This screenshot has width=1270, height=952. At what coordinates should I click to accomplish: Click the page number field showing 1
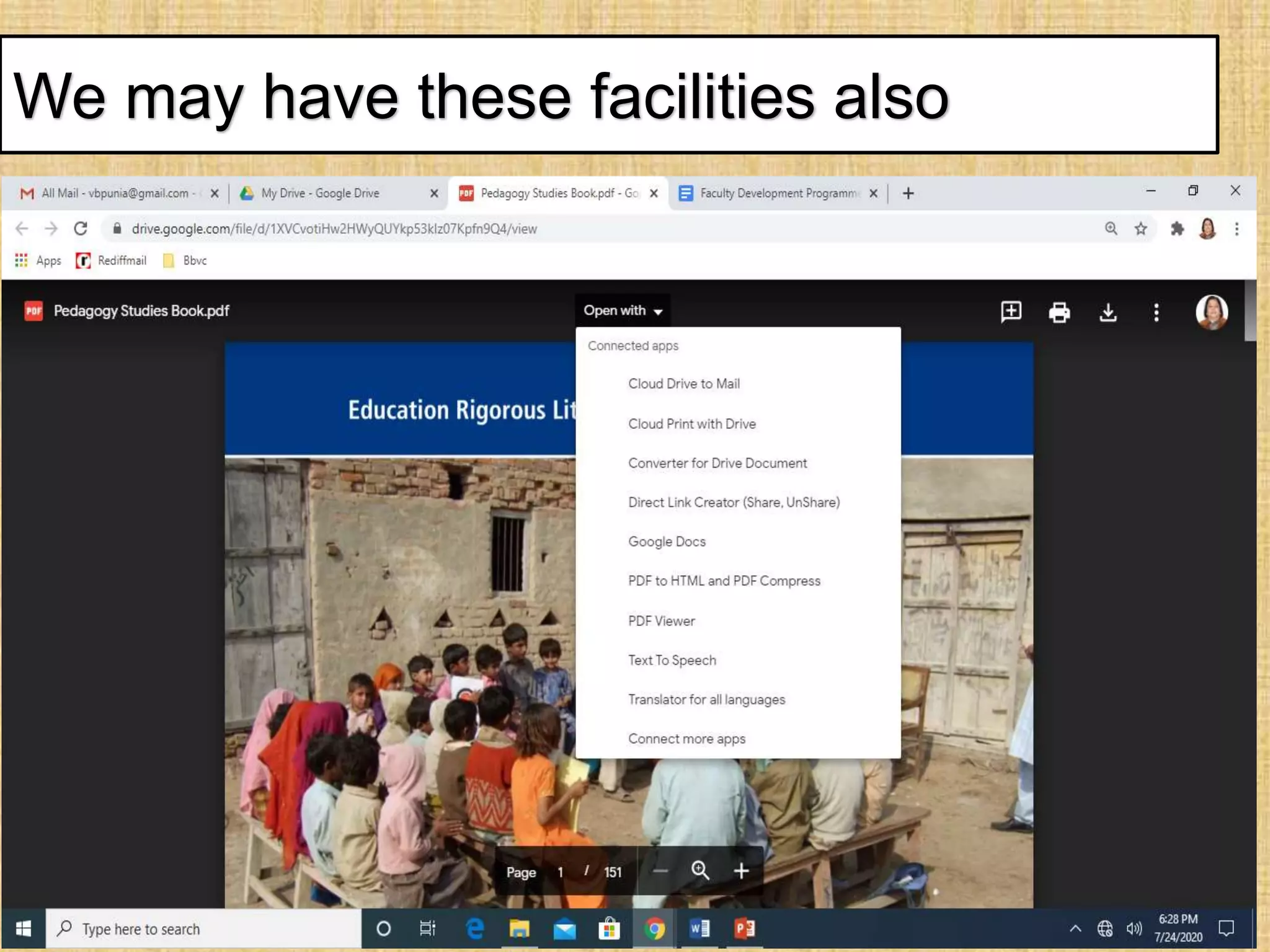pyautogui.click(x=560, y=873)
